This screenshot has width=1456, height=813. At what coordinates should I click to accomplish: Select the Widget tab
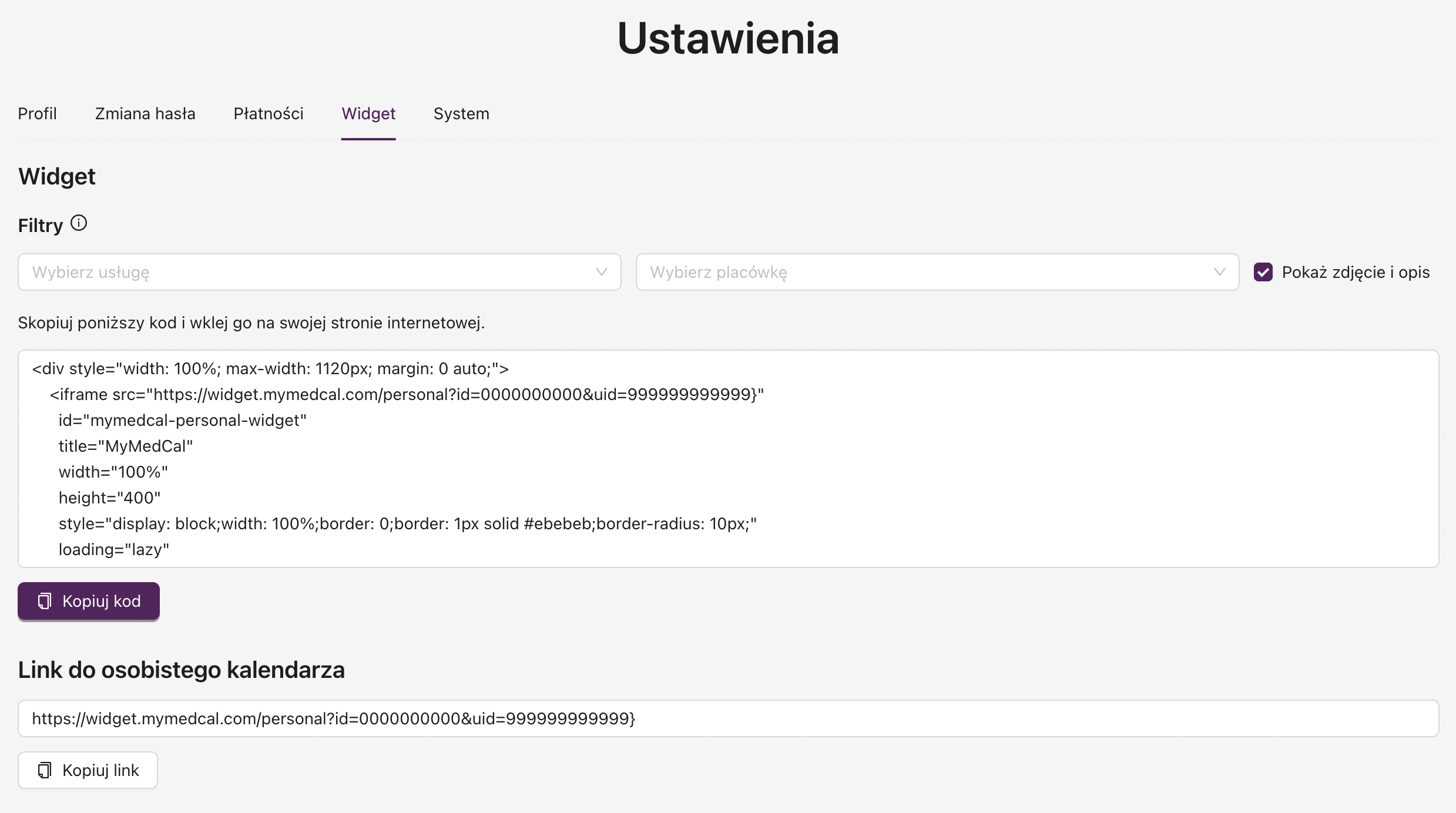click(368, 113)
